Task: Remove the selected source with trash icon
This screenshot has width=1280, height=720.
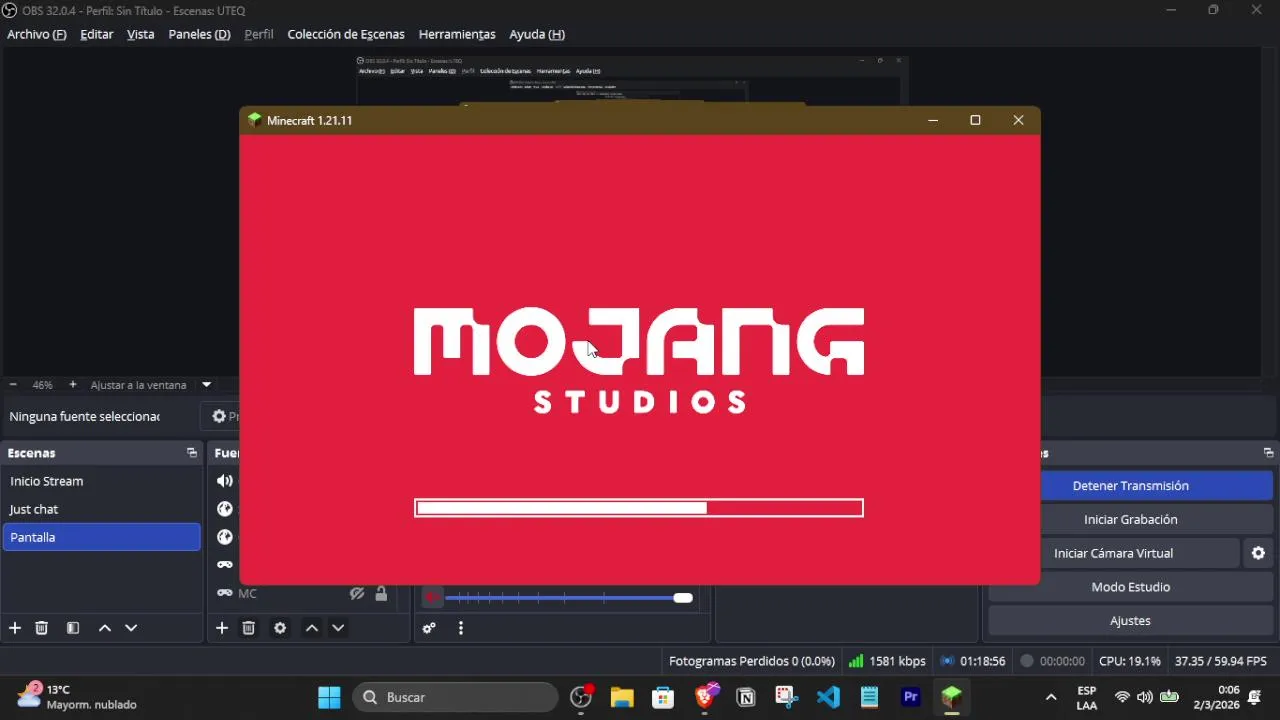Action: pyautogui.click(x=249, y=628)
